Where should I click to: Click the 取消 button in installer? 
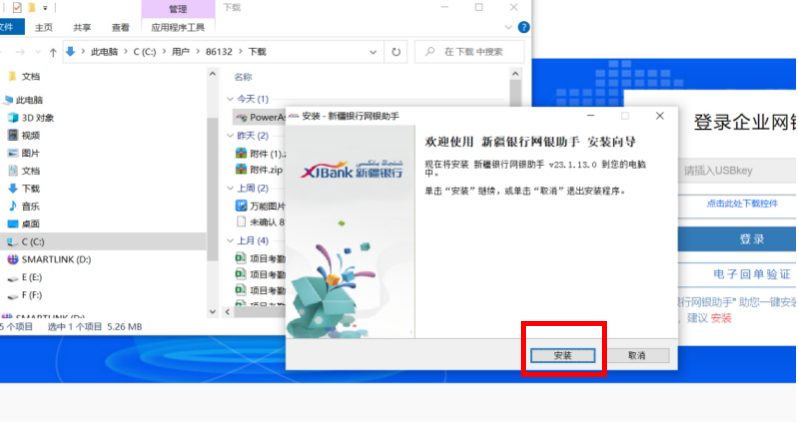click(x=637, y=355)
